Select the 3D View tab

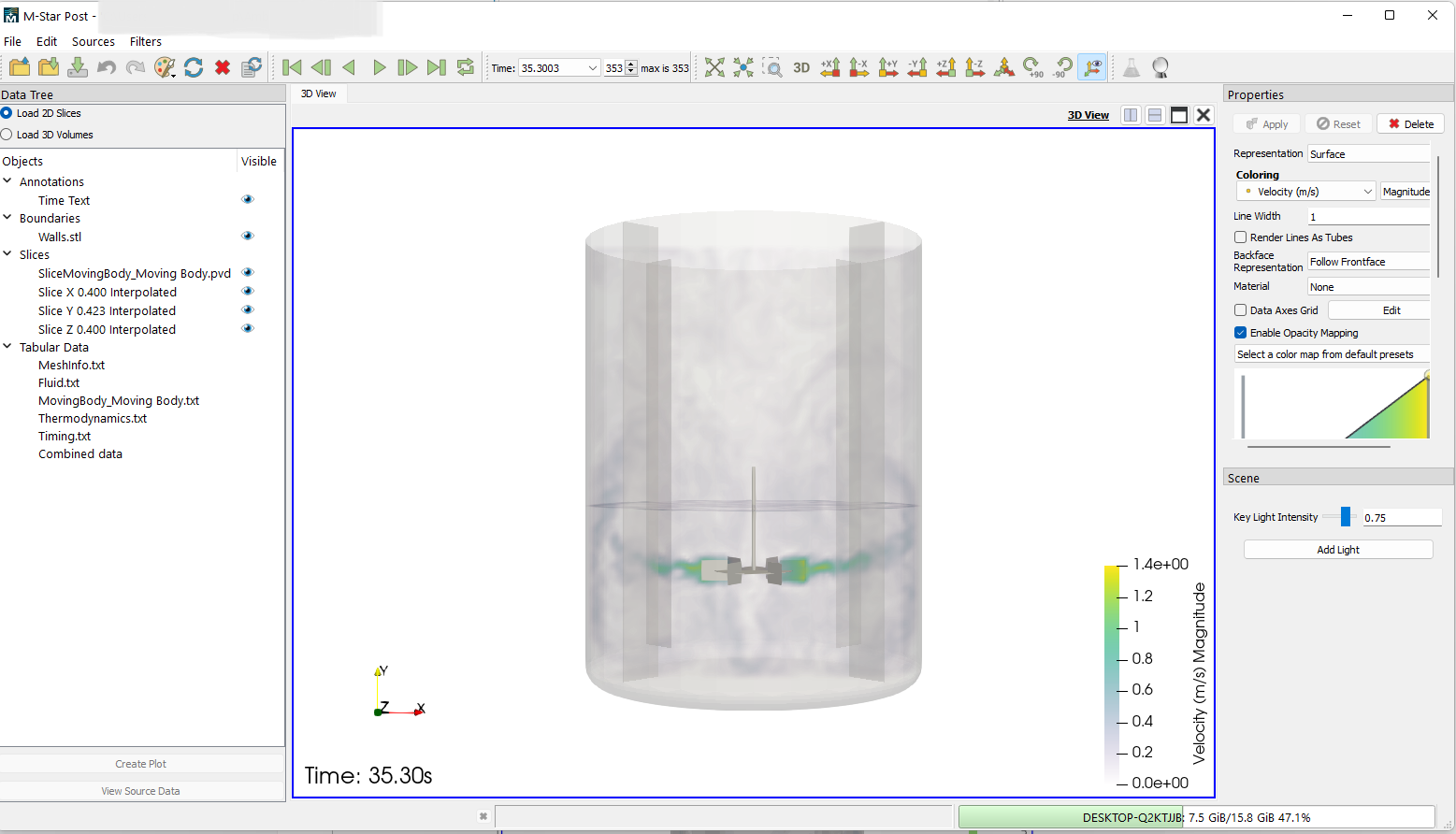(x=318, y=93)
